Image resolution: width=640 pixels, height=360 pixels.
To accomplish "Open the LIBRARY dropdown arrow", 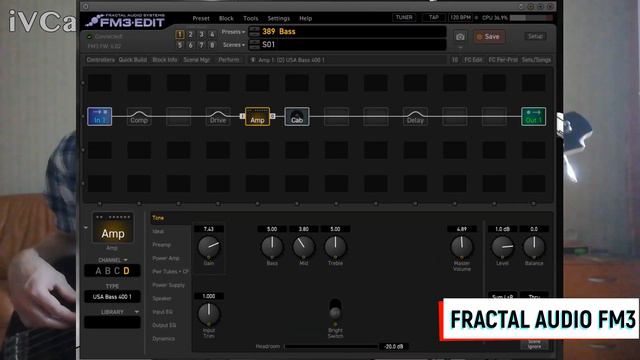I will click(137, 312).
